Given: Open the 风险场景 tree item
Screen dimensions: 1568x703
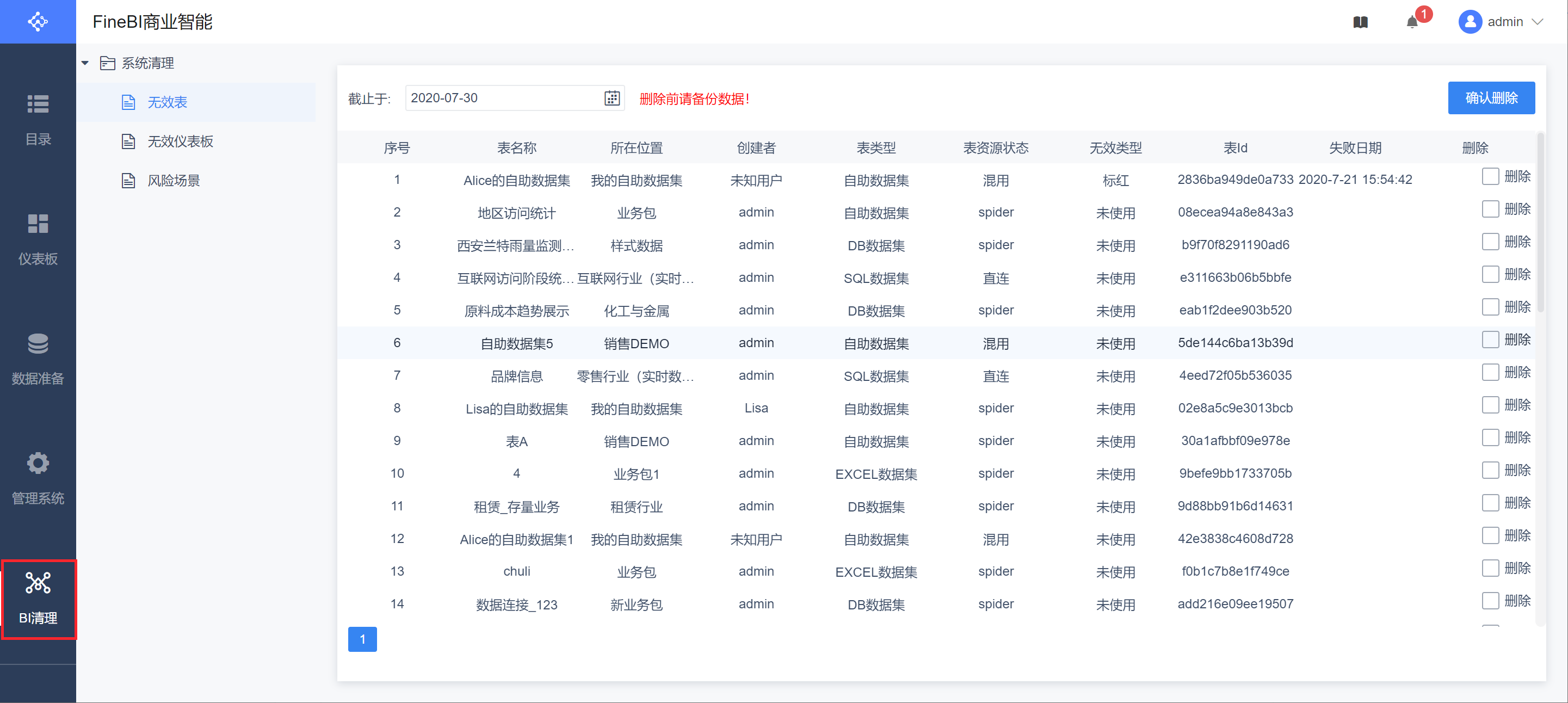Looking at the screenshot, I should click(174, 181).
